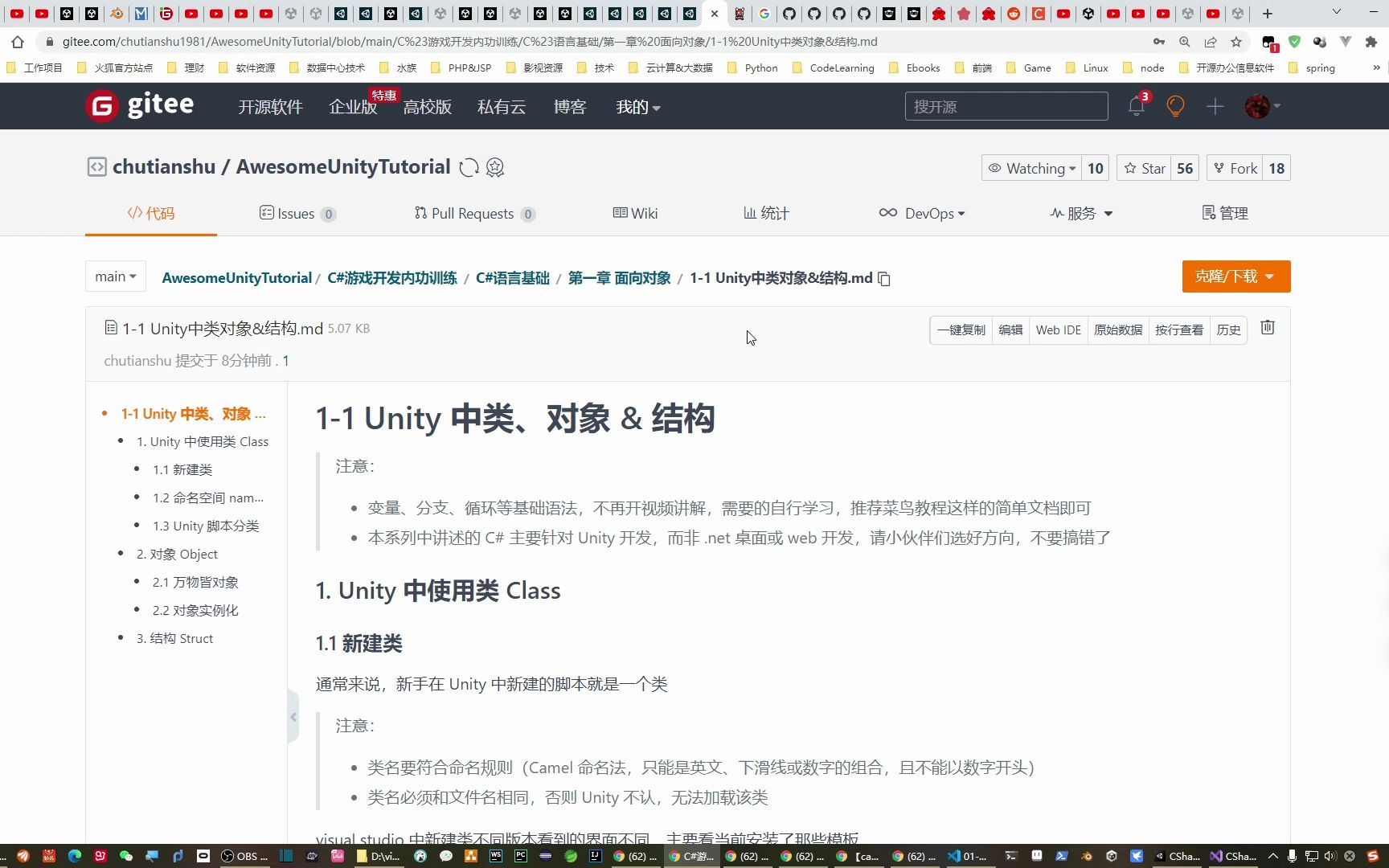This screenshot has width=1389, height=868.
Task: Open the 第一章 面向对象 breadcrumb link
Action: [x=619, y=277]
